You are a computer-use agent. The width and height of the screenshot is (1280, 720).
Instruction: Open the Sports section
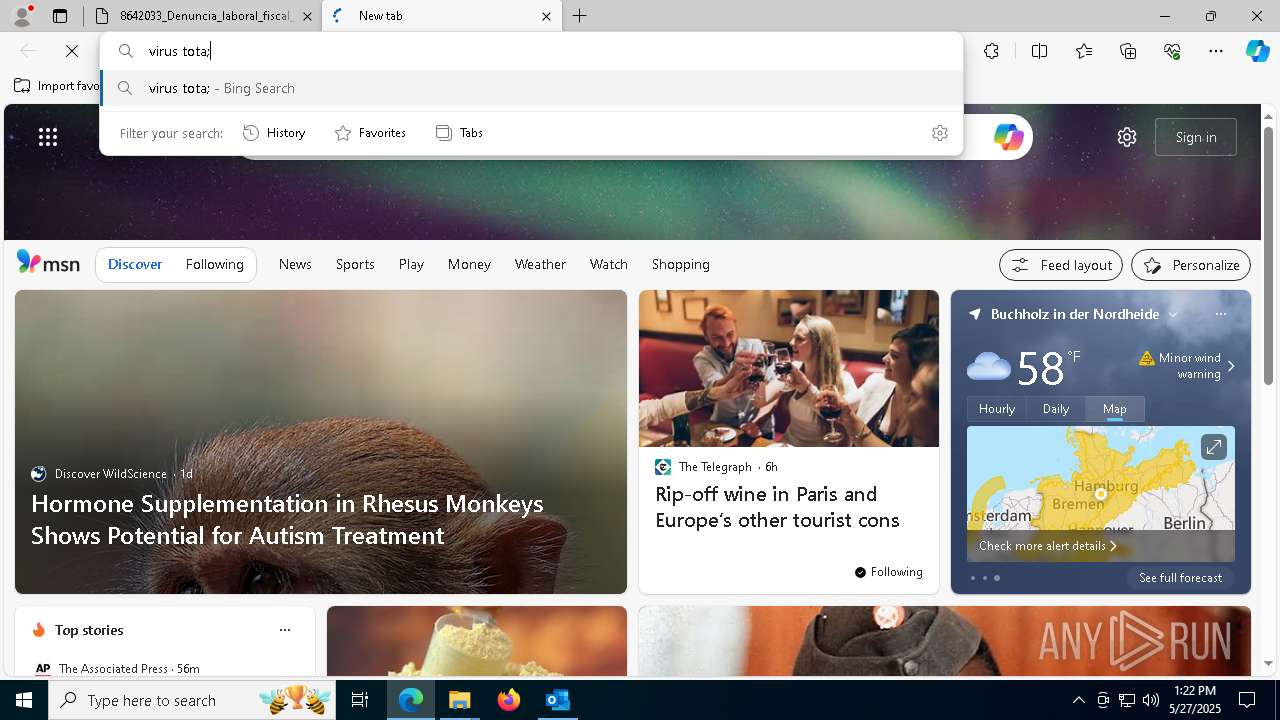pos(355,264)
